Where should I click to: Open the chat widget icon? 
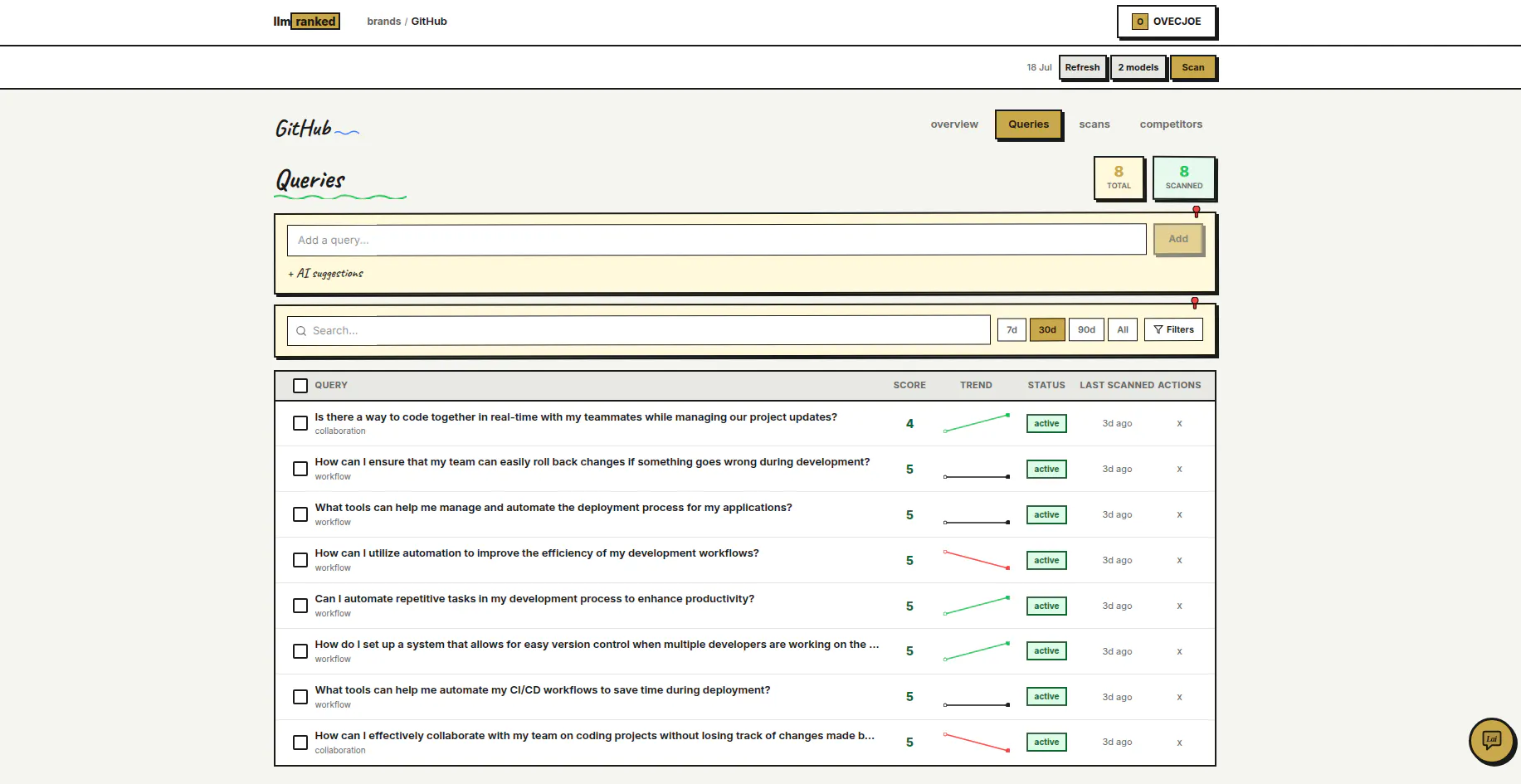pos(1491,740)
